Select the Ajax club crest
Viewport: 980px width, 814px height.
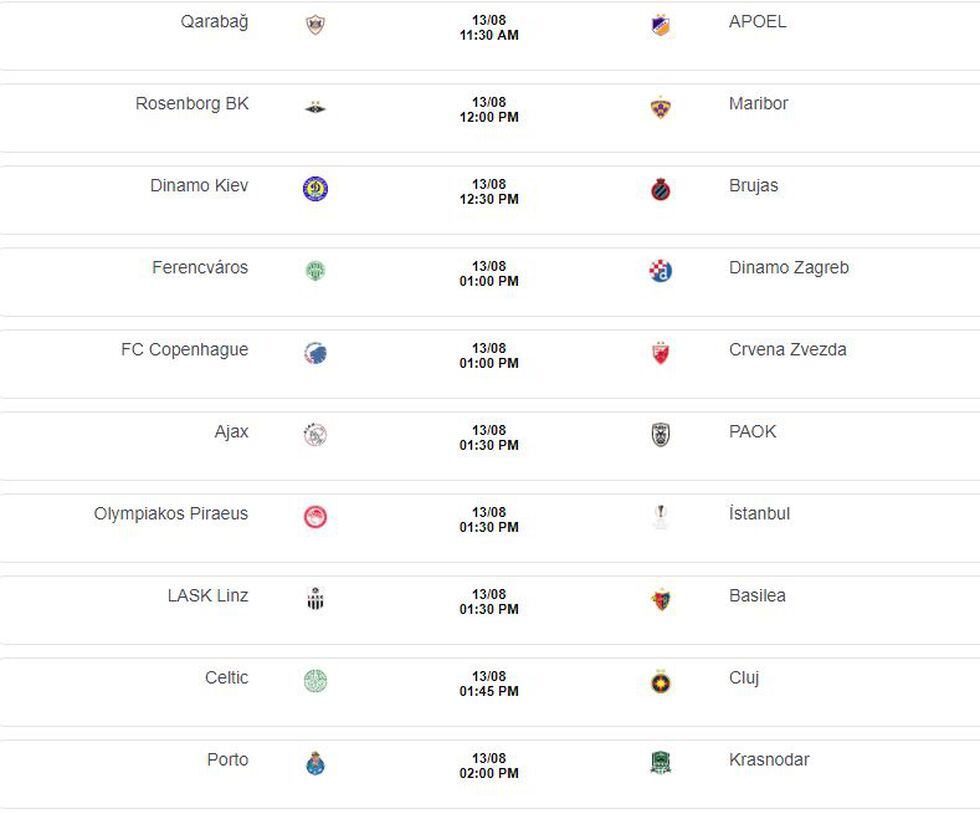(x=315, y=435)
